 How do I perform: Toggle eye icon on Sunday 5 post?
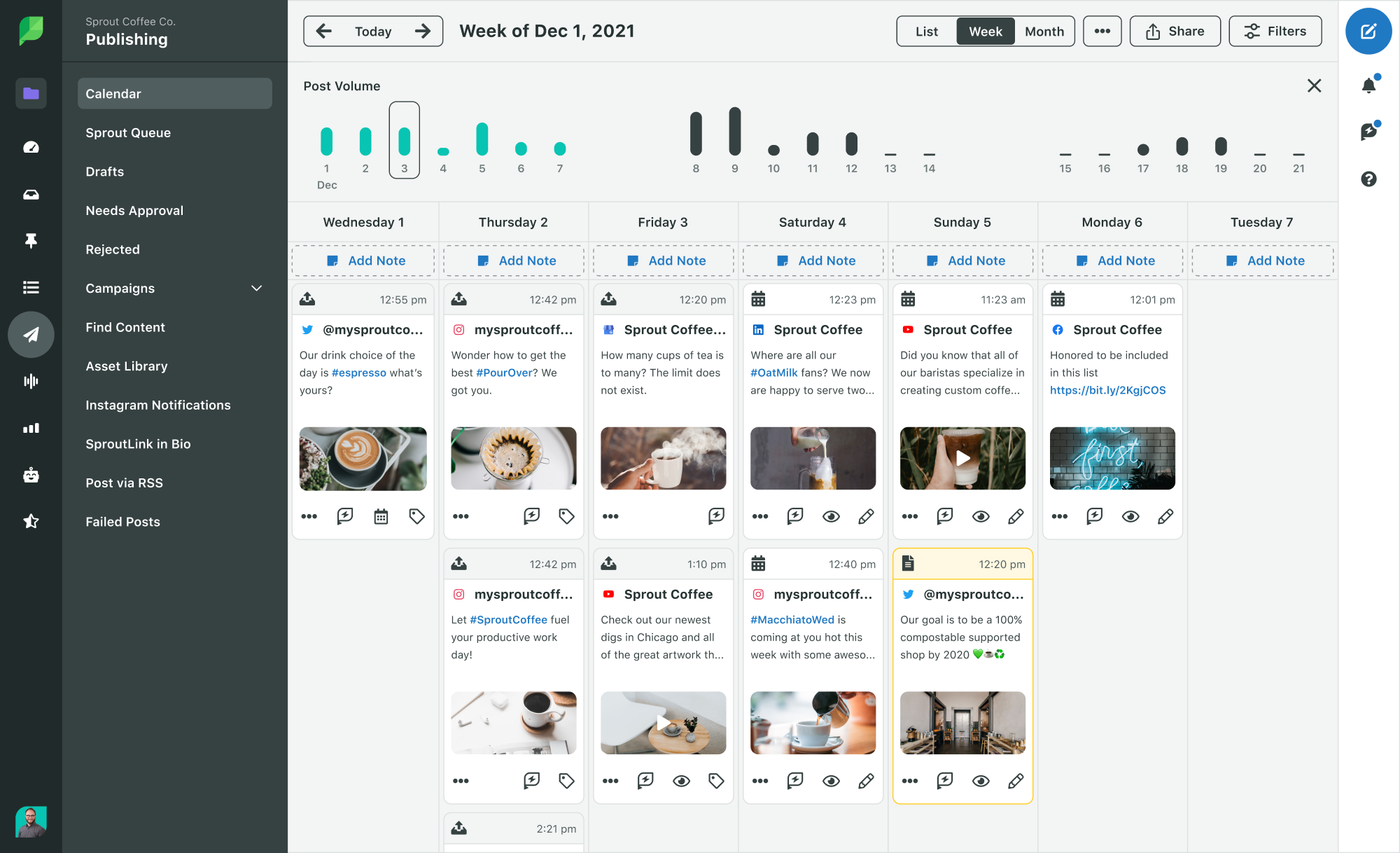980,516
